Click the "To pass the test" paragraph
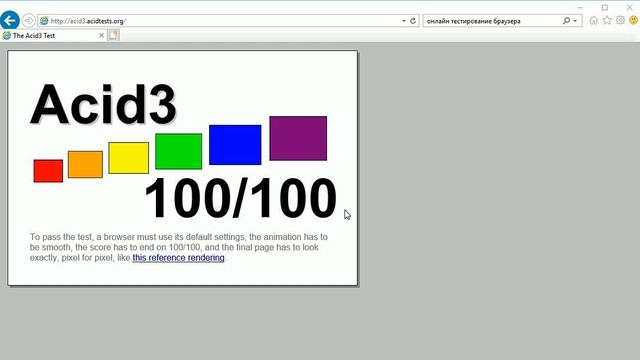Screen dimensions: 640x360 pyautogui.click(x=179, y=247)
